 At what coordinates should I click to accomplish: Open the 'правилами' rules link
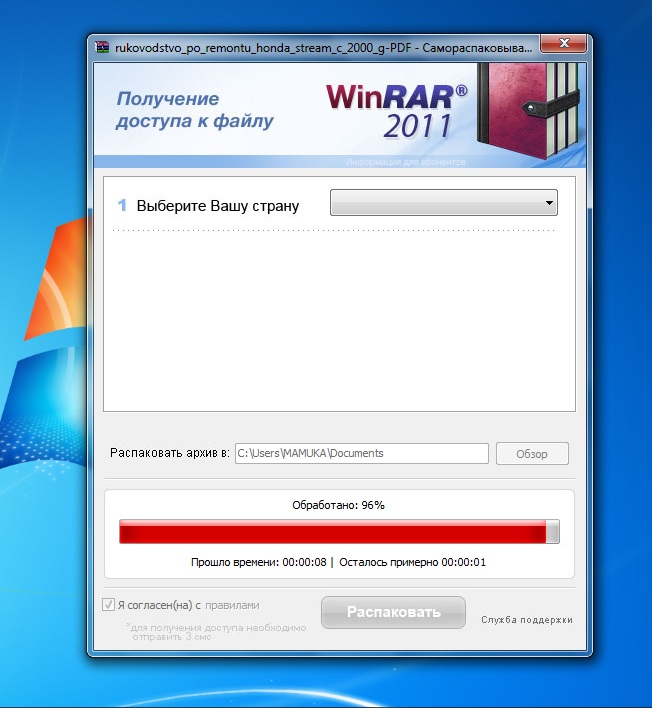(232, 605)
